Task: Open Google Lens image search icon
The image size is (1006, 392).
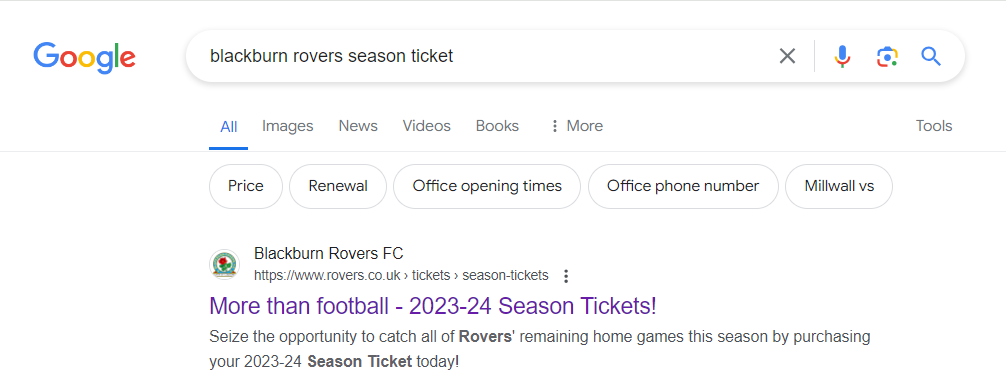Action: [x=887, y=56]
